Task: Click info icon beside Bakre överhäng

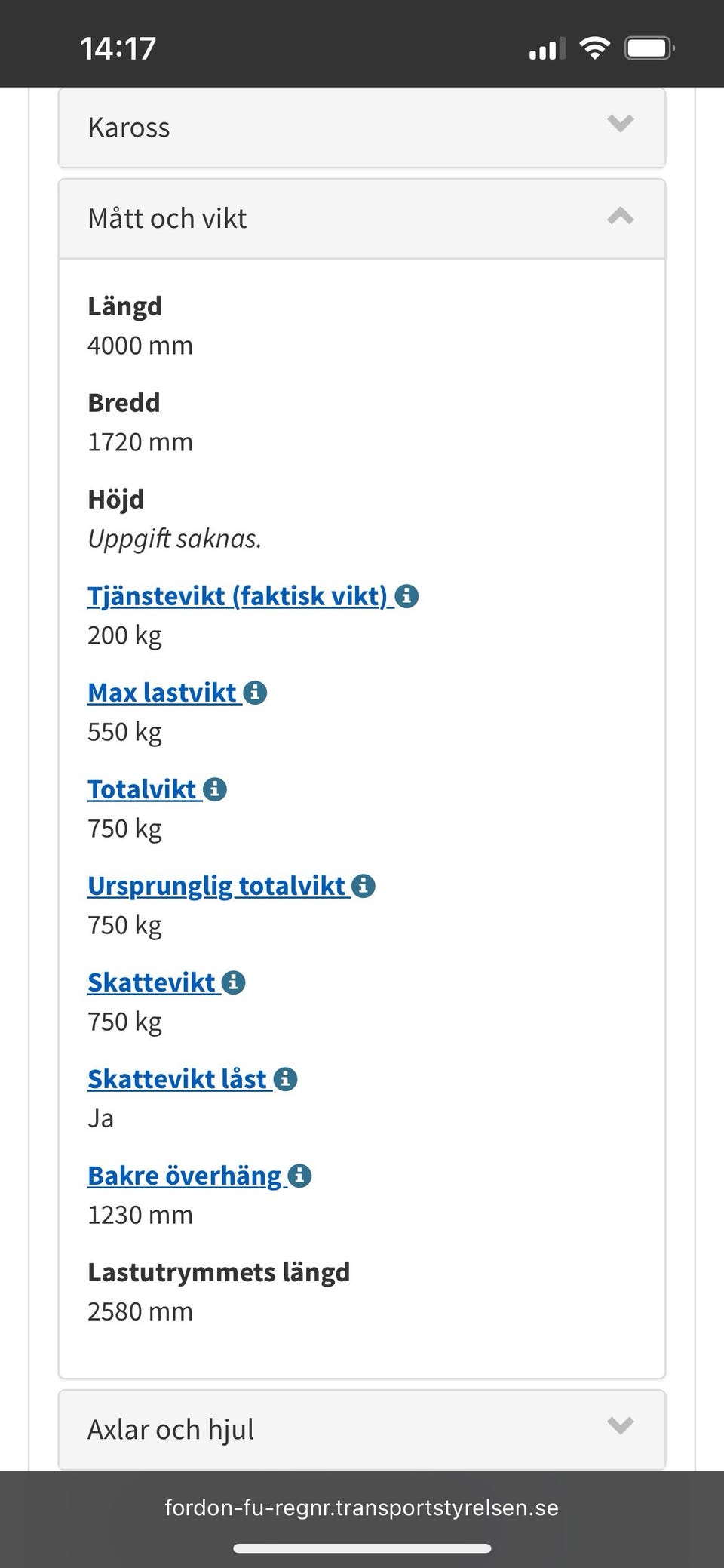Action: [299, 1176]
